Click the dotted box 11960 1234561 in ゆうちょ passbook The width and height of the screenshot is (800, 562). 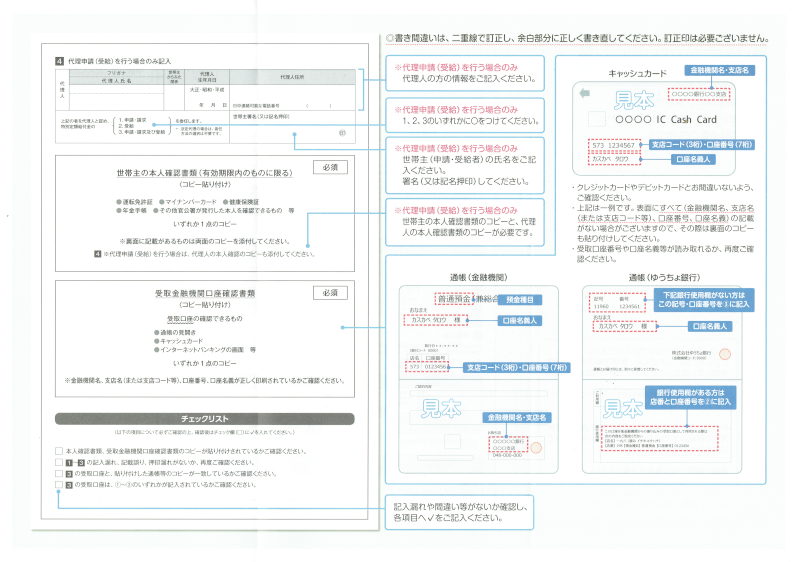(x=617, y=302)
